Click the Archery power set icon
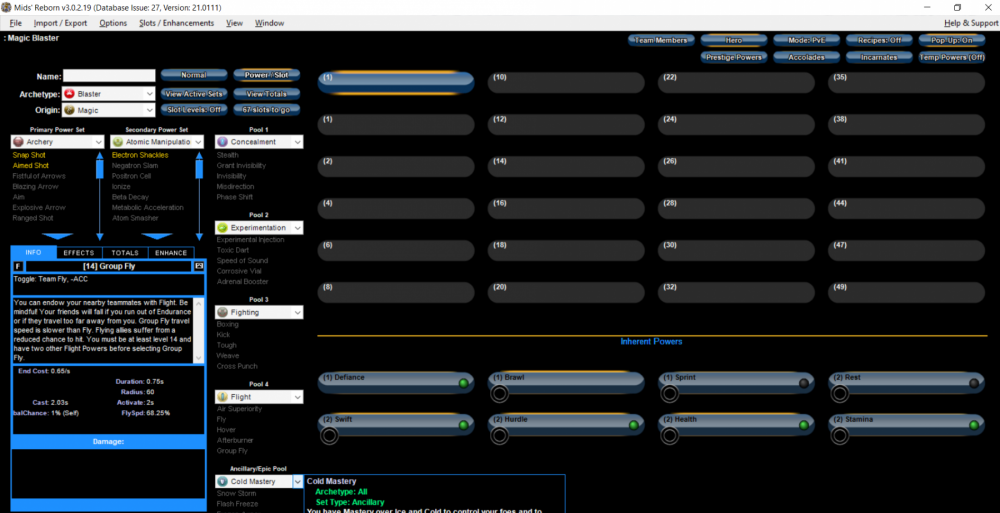Screen dimensions: 1000x513 [18, 142]
